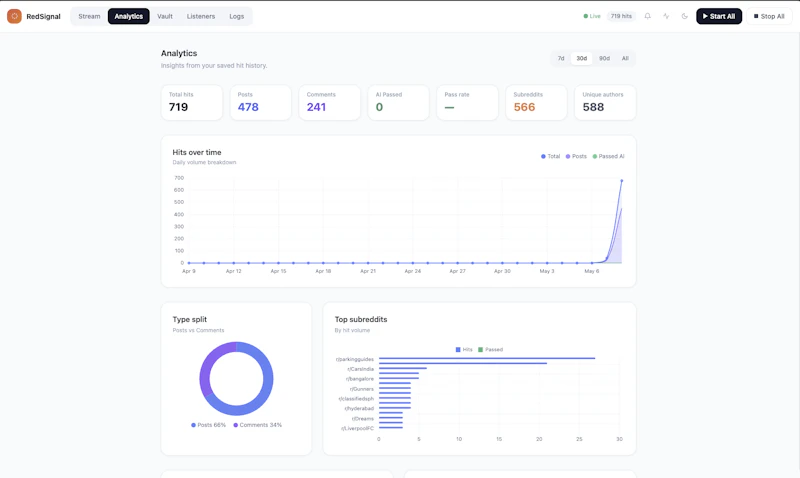Click the Start All button
800x478 pixels.
719,16
